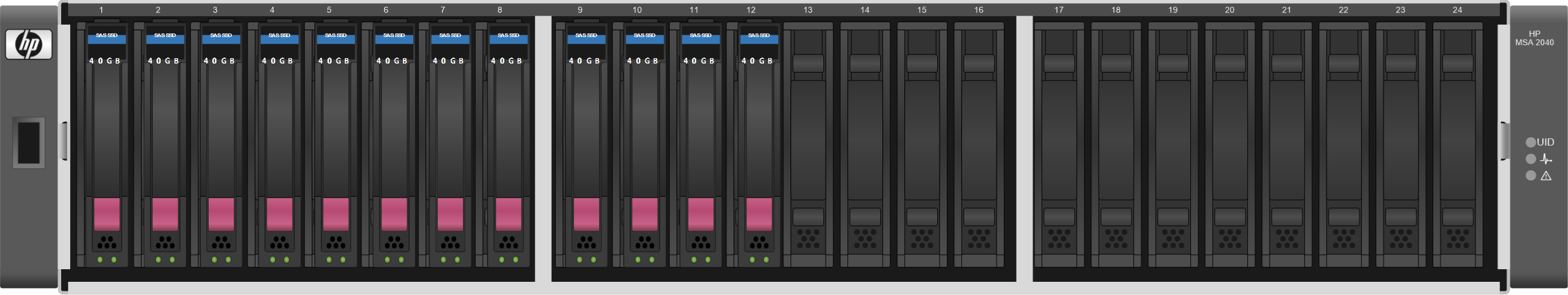Click the lower latch of empty bay 22
This screenshot has height=295, width=1568.
pyautogui.click(x=1343, y=217)
